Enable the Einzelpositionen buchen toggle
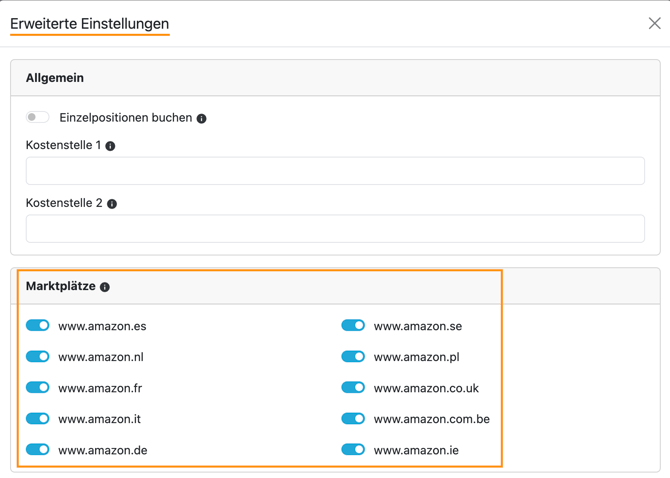This screenshot has width=670, height=478. coord(38,117)
